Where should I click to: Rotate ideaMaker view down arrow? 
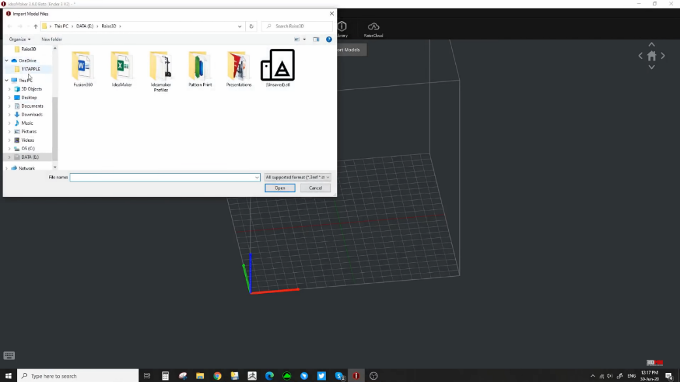[x=651, y=67]
